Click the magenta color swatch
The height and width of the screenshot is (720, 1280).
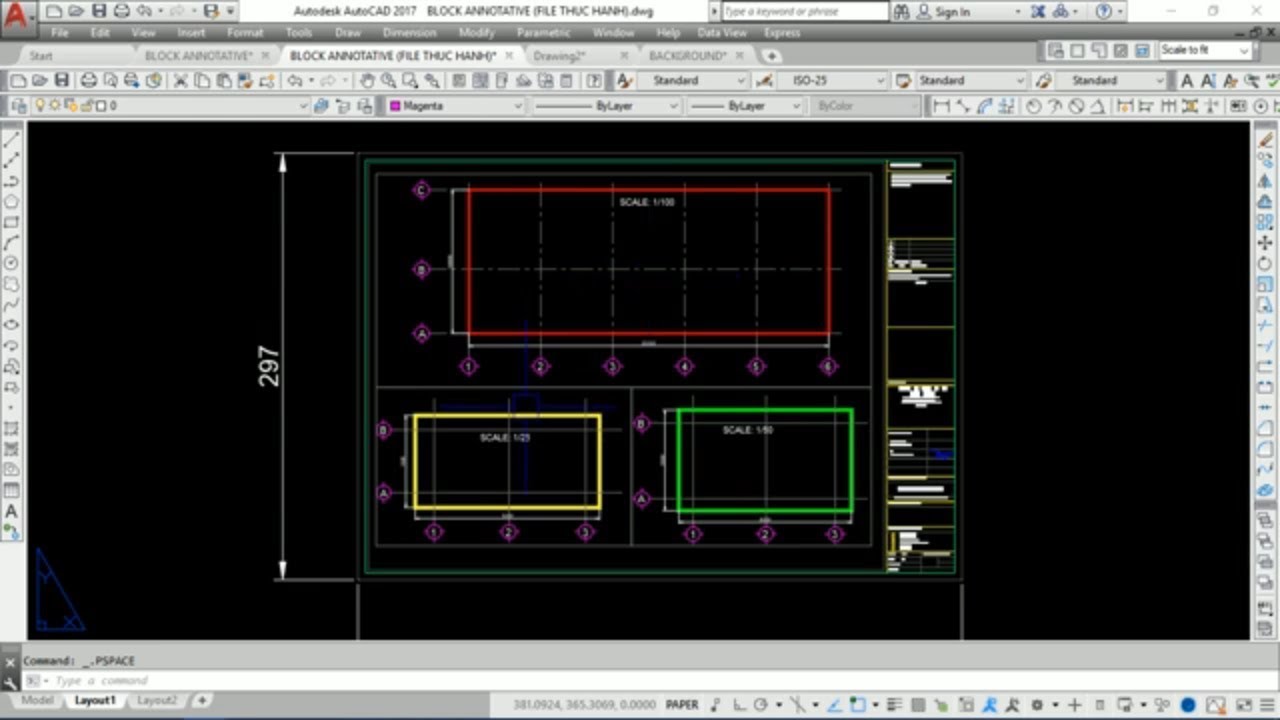[x=396, y=105]
